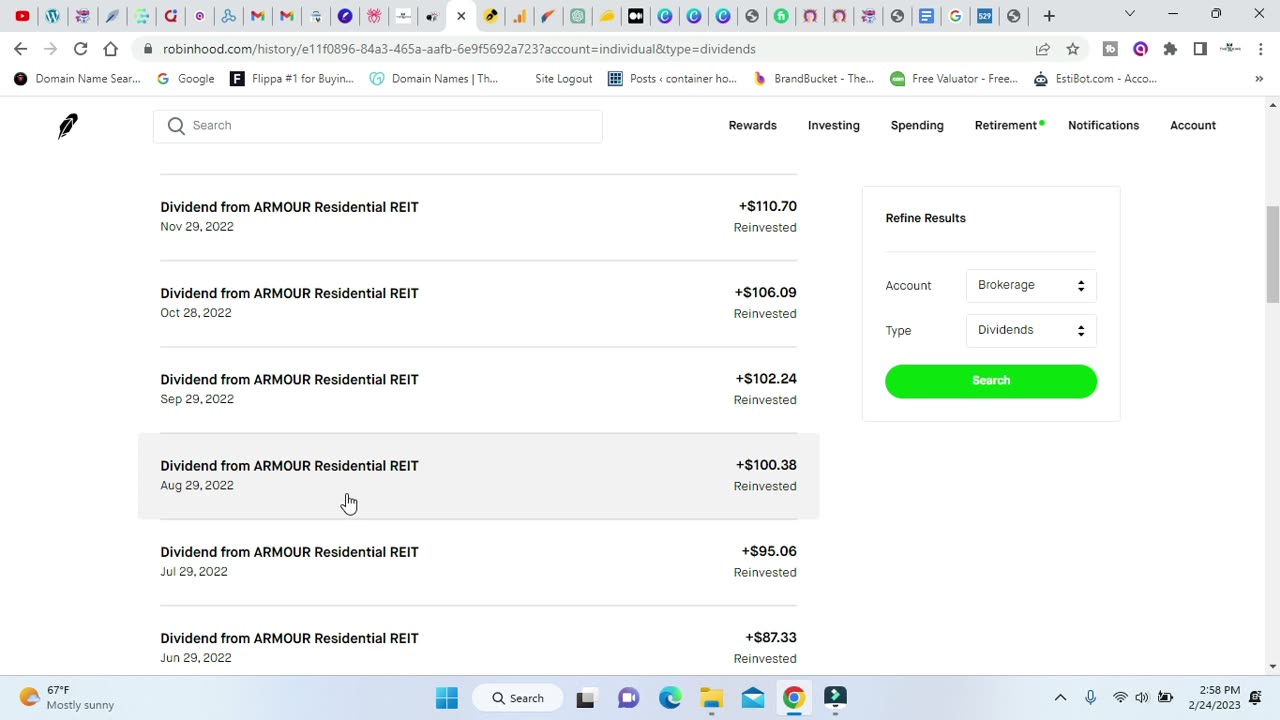The height and width of the screenshot is (720, 1280).
Task: Open File Explorer from the taskbar
Action: [711, 698]
